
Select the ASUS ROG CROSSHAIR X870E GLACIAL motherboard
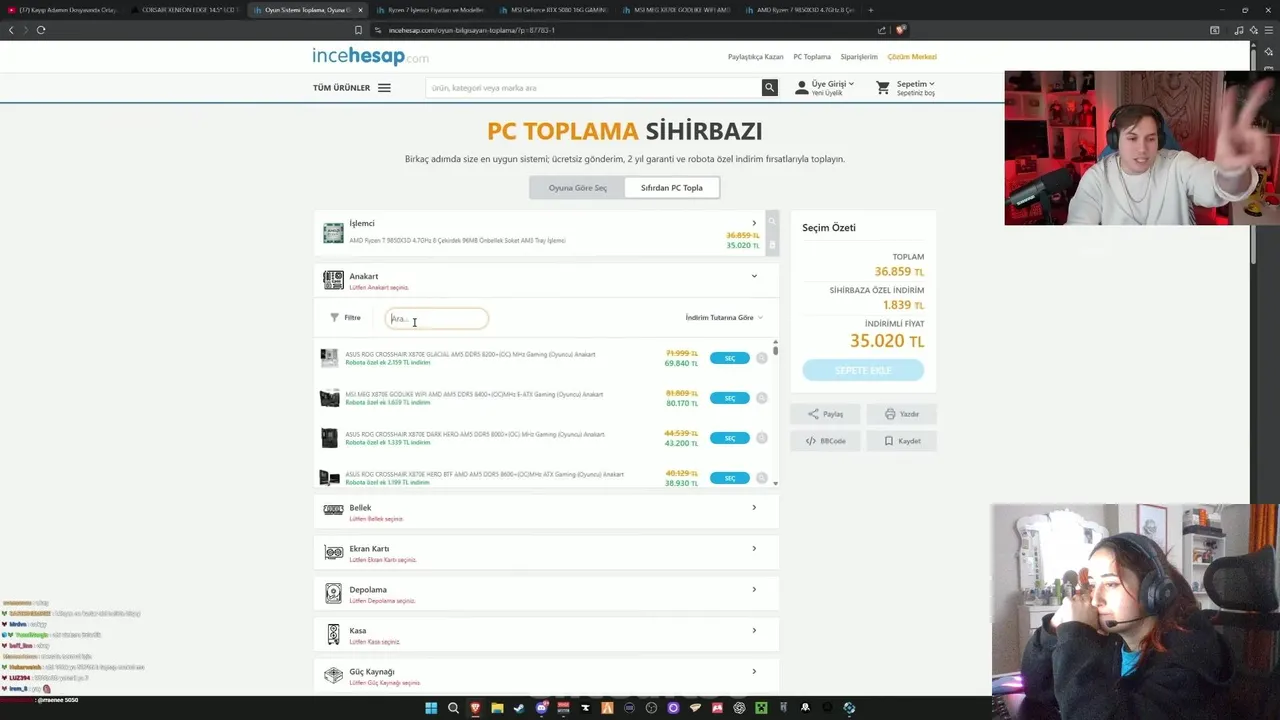[x=729, y=358]
